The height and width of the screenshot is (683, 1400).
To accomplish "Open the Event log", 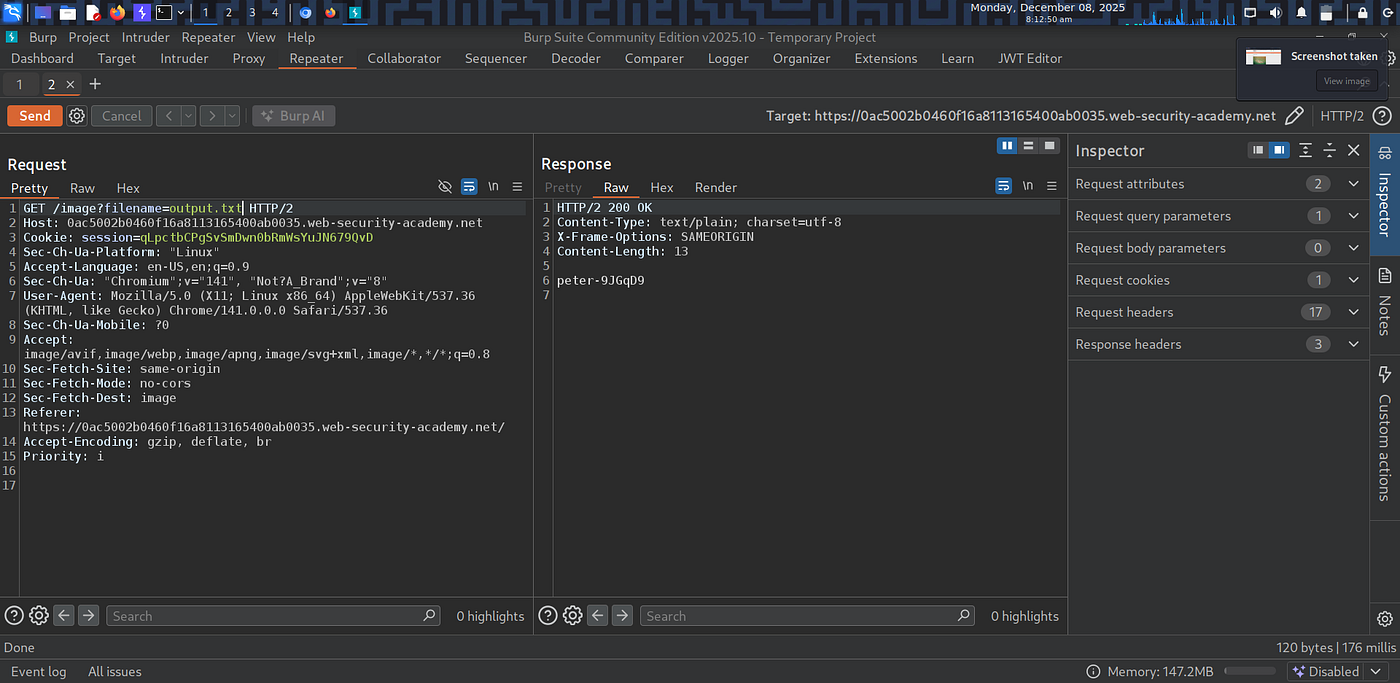I will (x=38, y=672).
